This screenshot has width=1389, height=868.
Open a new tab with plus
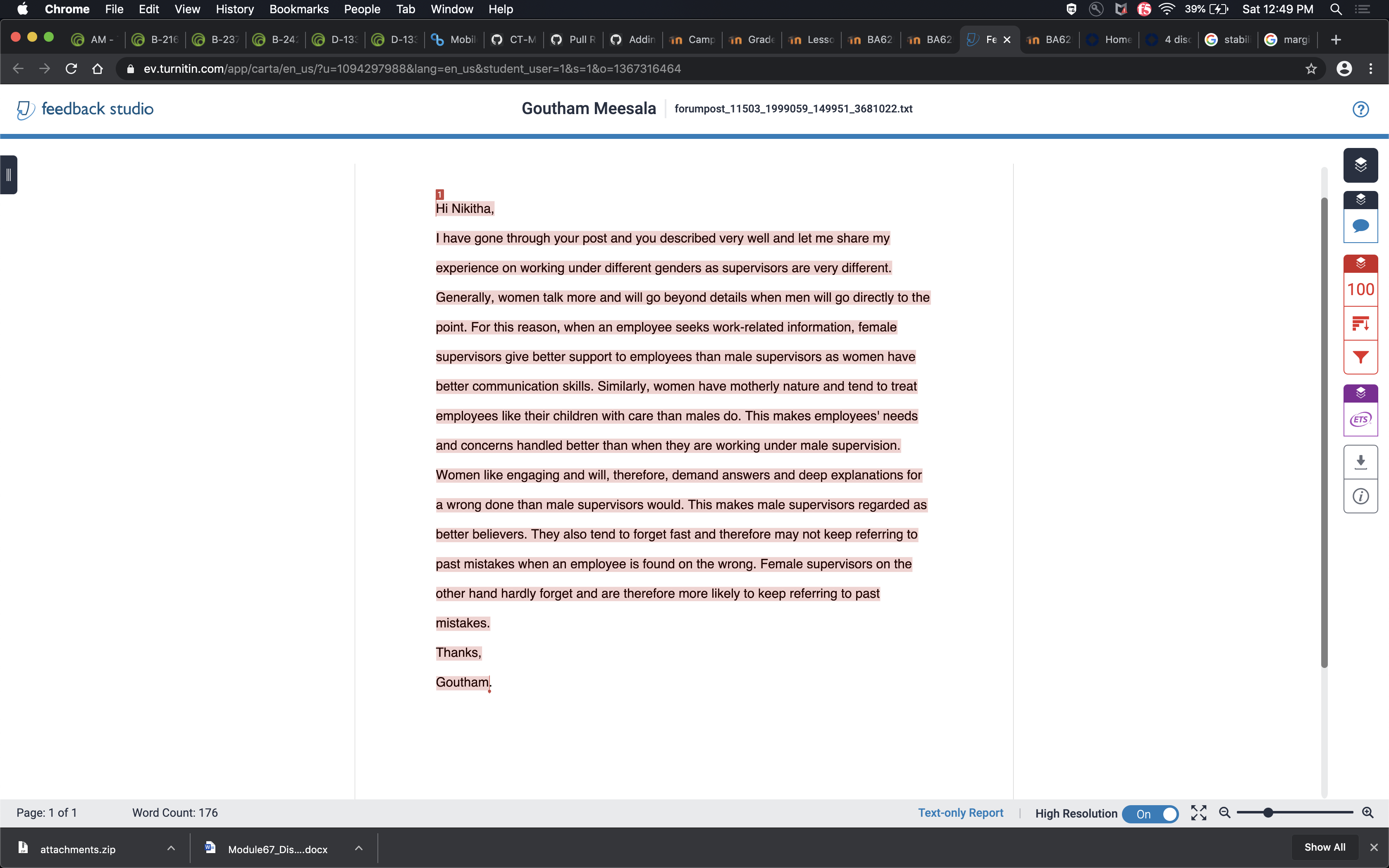pyautogui.click(x=1336, y=40)
